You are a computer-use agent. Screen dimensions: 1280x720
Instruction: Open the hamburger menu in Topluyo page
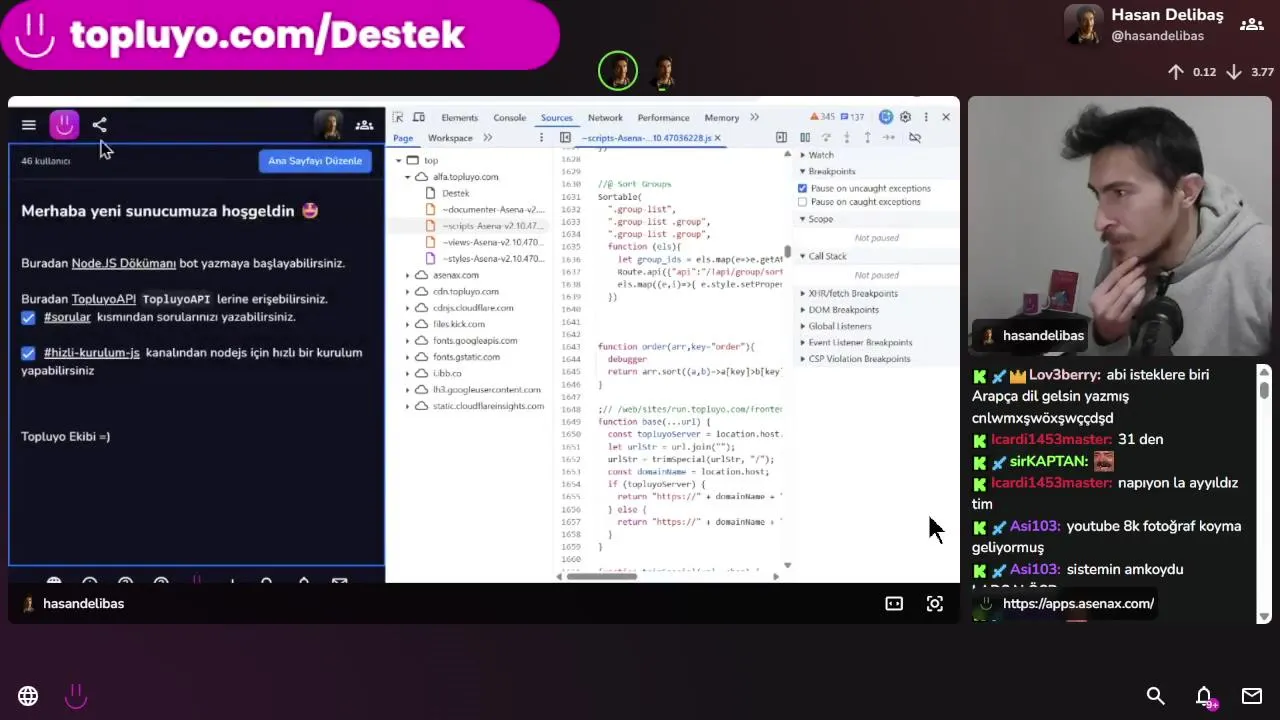[x=29, y=125]
